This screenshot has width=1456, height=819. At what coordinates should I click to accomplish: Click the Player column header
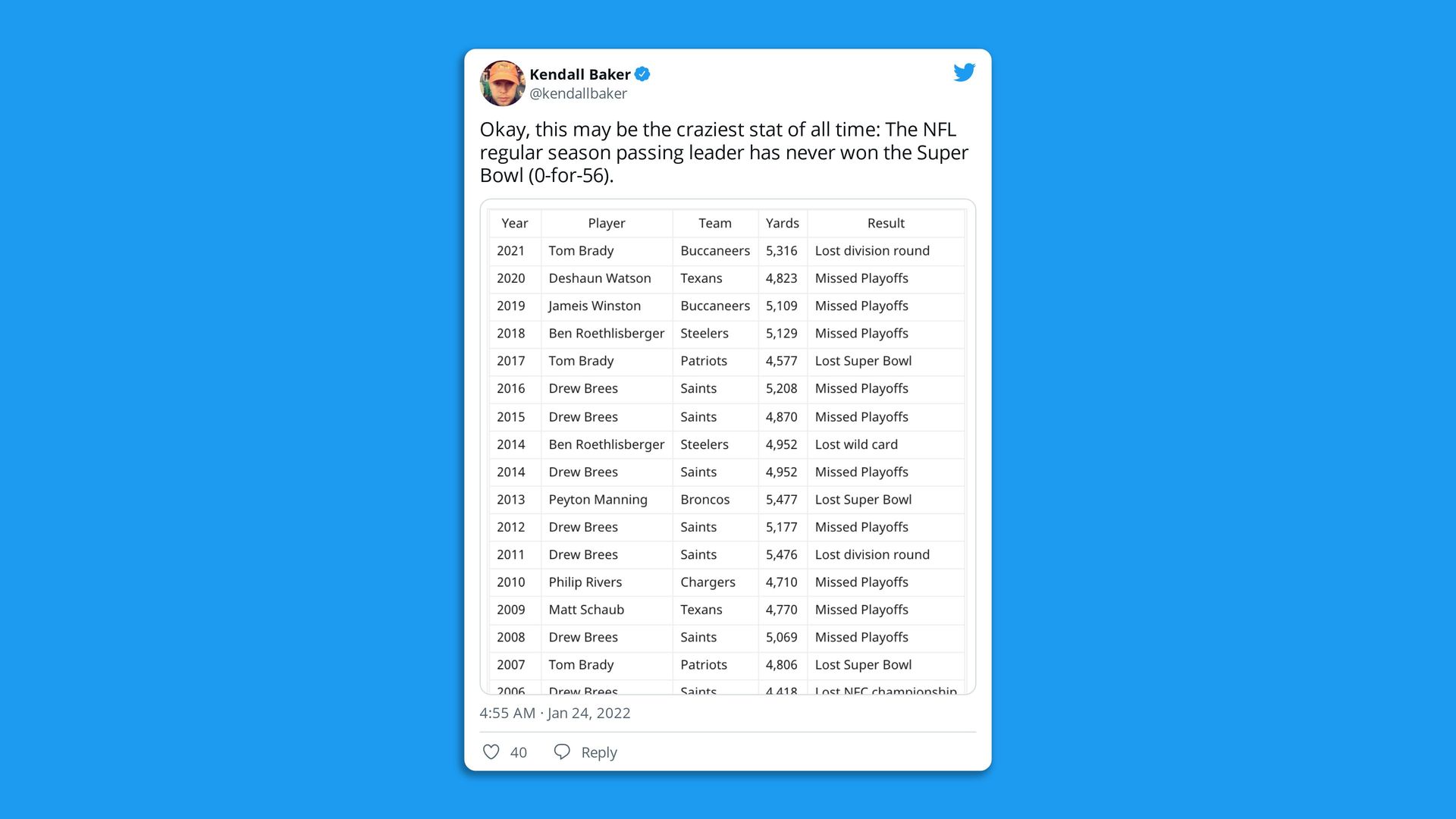coord(607,223)
